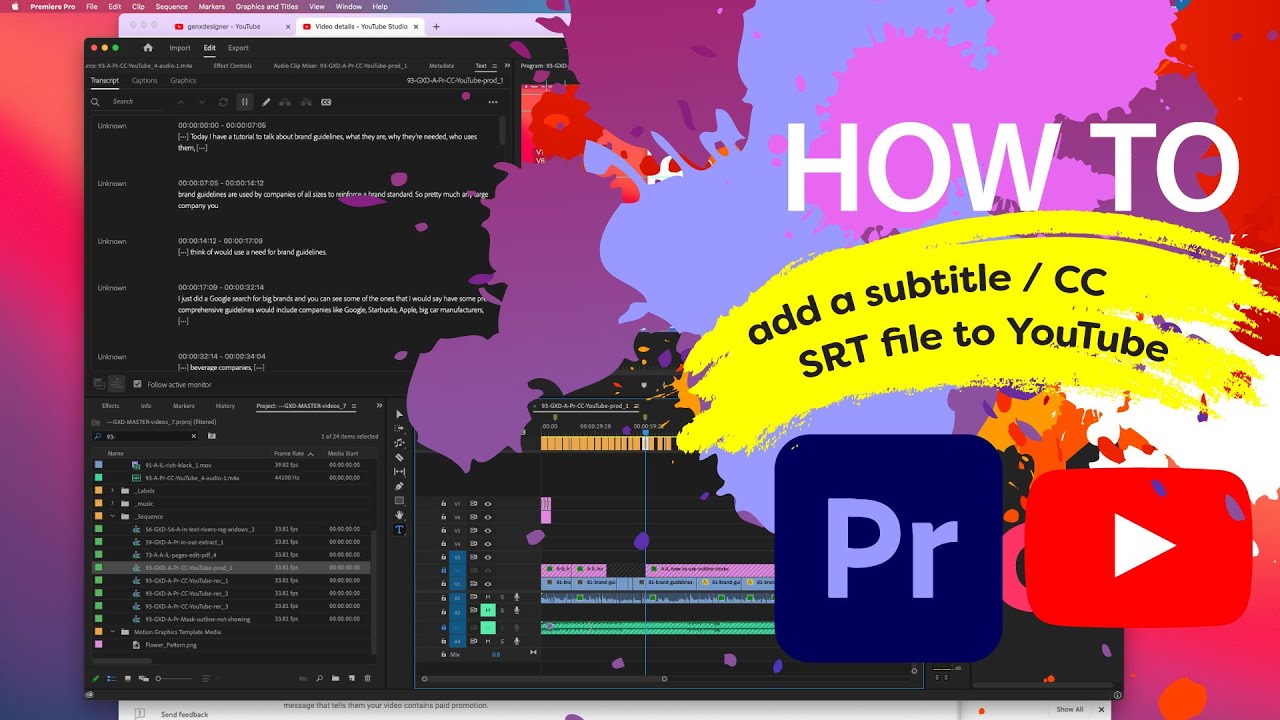The width and height of the screenshot is (1280, 720).
Task: Open Project panel hamburger menu
Action: 352,406
